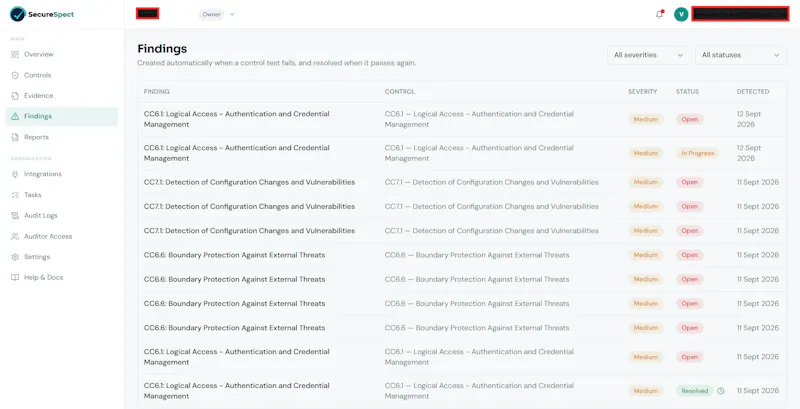Click the Overview sidebar icon
Viewport: 800px width, 409px height.
pos(15,54)
